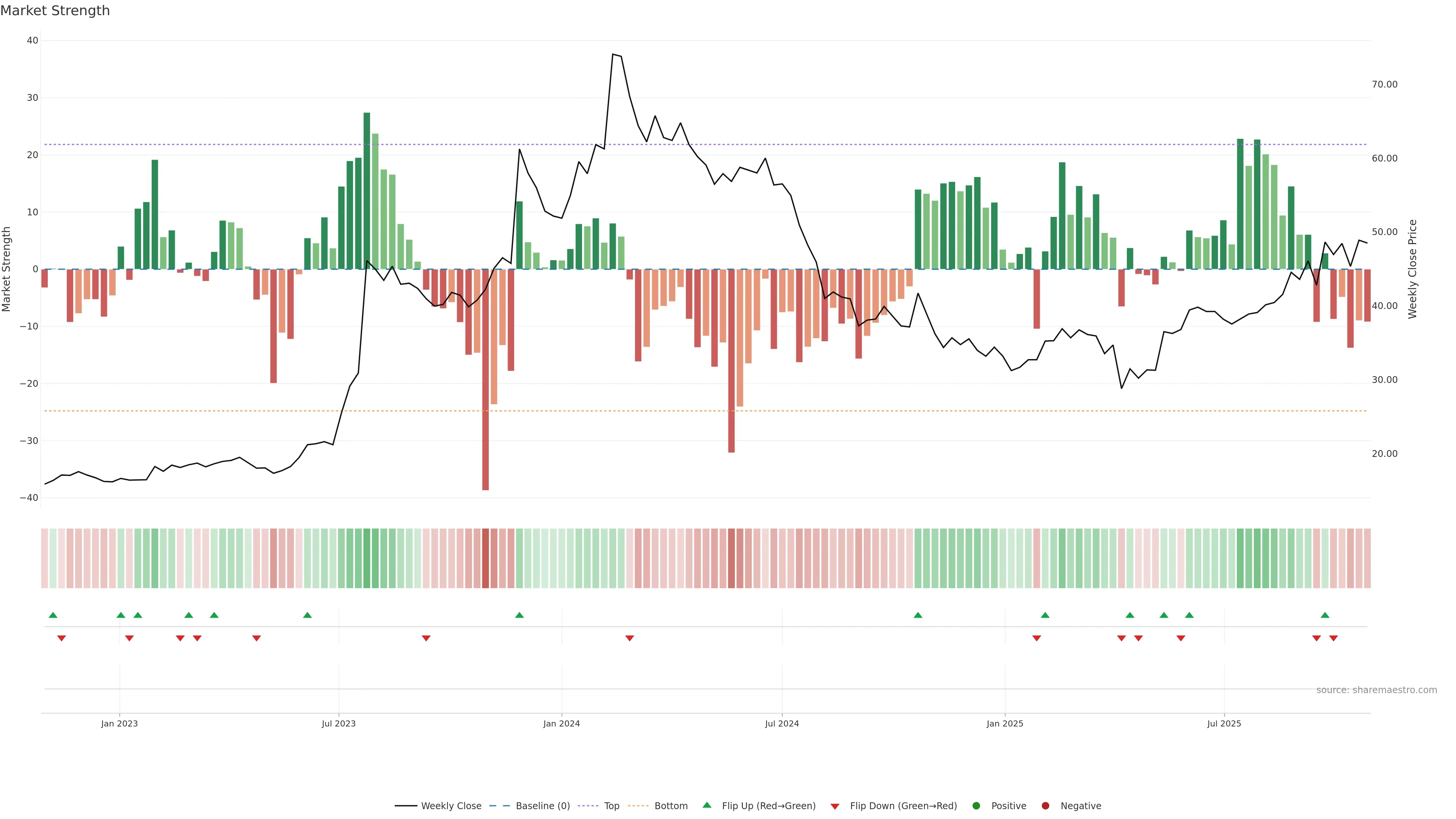Click red Negative legend dot
The image size is (1456, 819).
(1045, 806)
